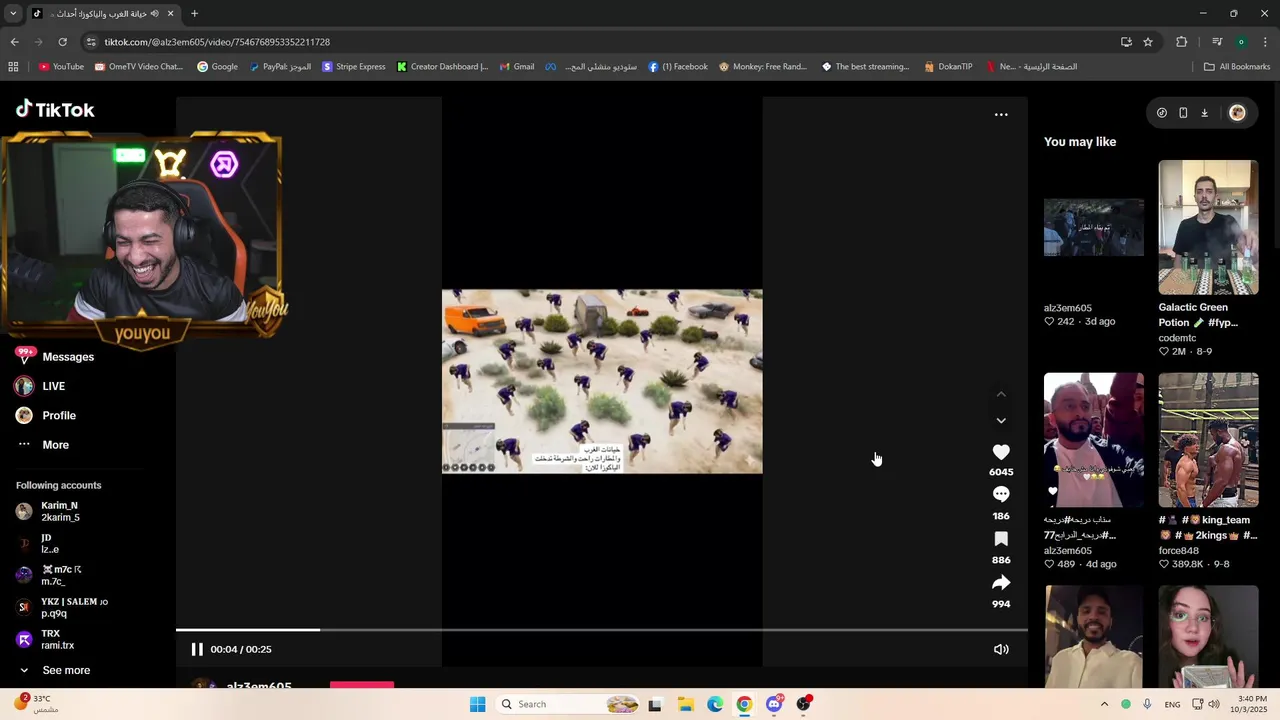Viewport: 1280px width, 720px height.
Task: Bookmark the video showing 886 saves
Action: click(1001, 539)
